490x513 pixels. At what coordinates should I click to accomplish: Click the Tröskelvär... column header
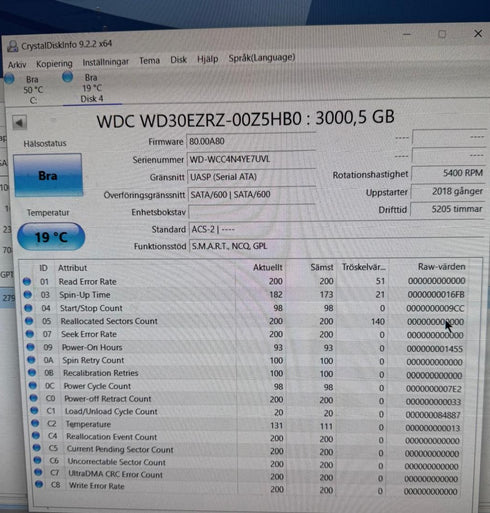coord(363,267)
